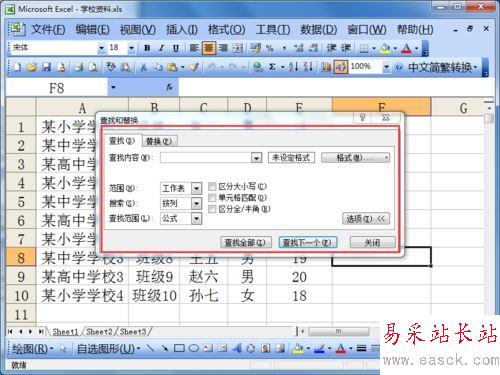The width and height of the screenshot is (500, 375).
Task: Open the 文件(F) menu
Action: (x=48, y=30)
